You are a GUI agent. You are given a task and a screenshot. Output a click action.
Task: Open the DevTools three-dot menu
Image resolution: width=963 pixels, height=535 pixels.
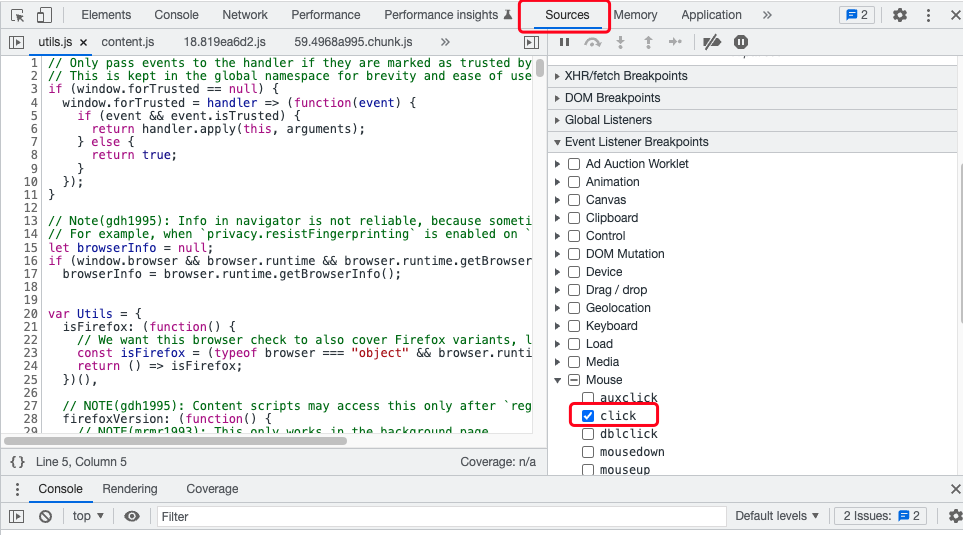(x=928, y=15)
